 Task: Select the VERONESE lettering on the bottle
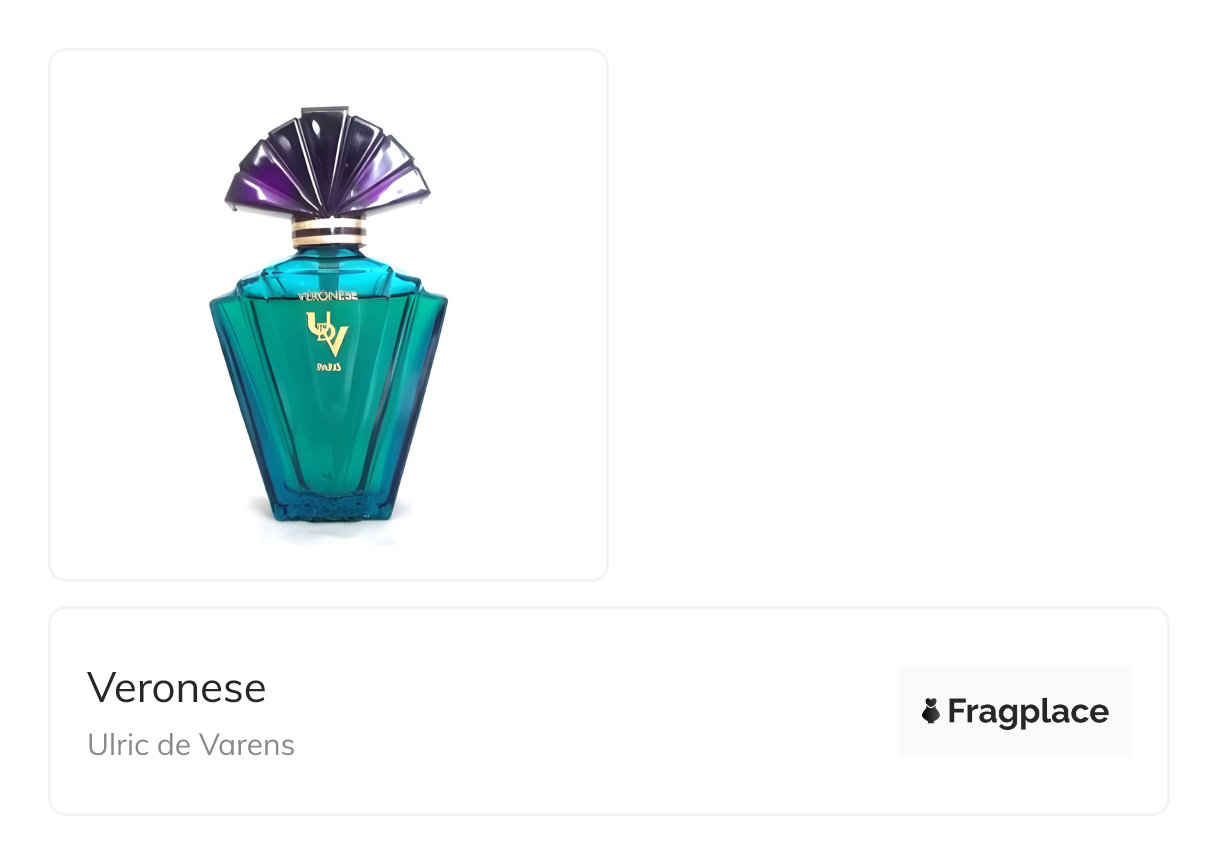(328, 296)
